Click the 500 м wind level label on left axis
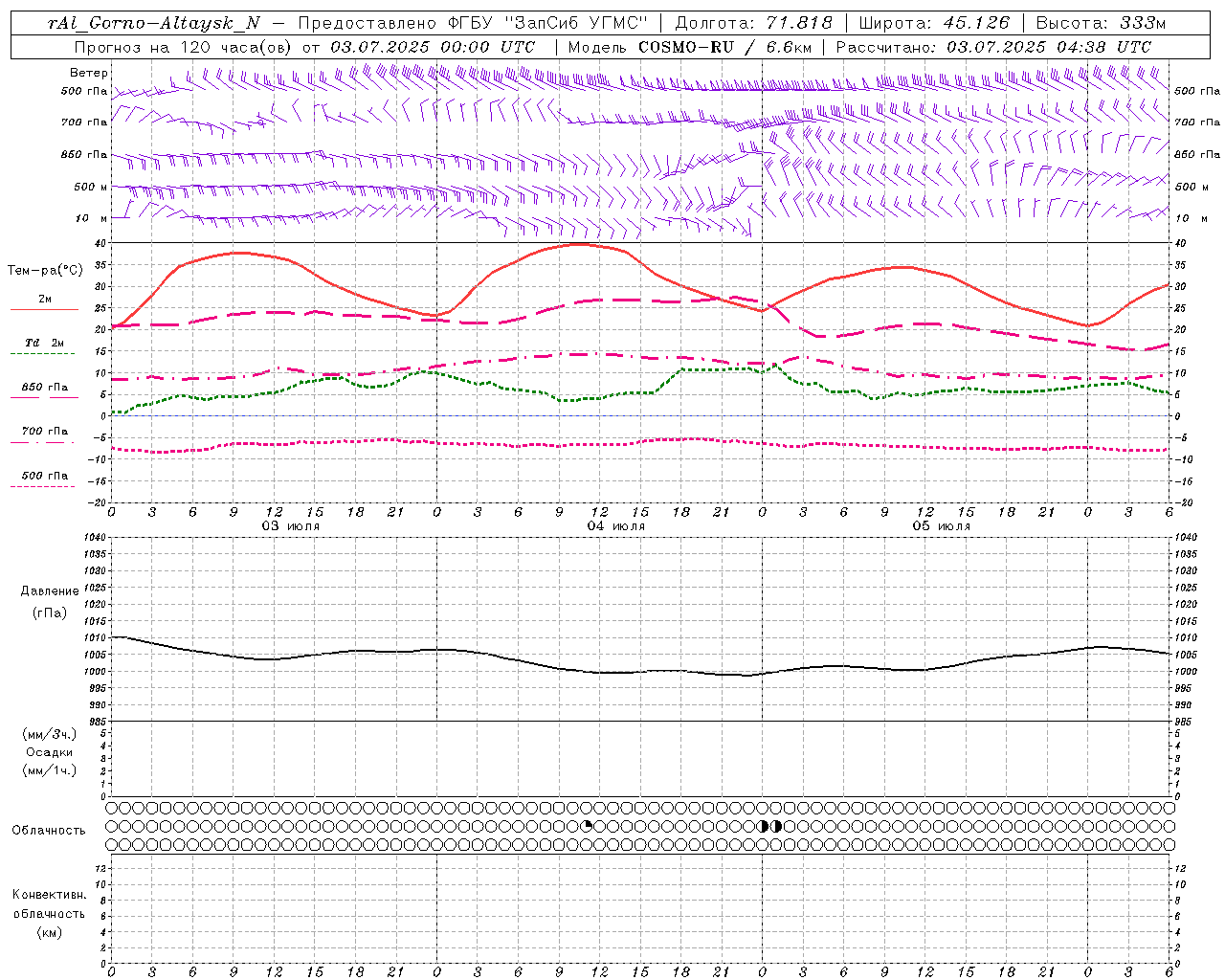This screenshot has width=1225, height=980. [x=91, y=187]
